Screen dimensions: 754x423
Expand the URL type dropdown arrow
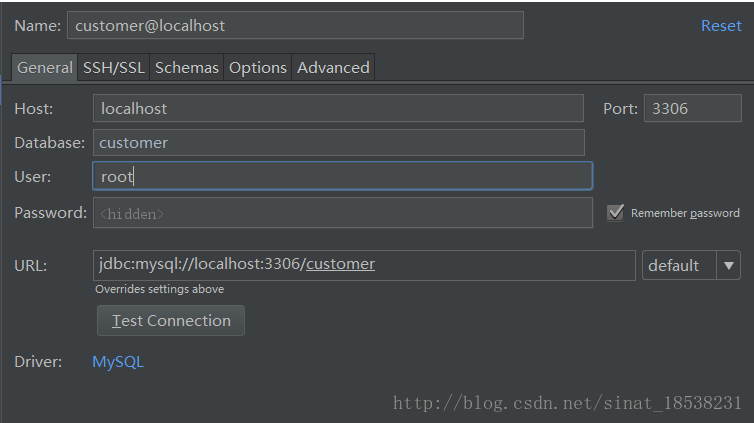729,265
